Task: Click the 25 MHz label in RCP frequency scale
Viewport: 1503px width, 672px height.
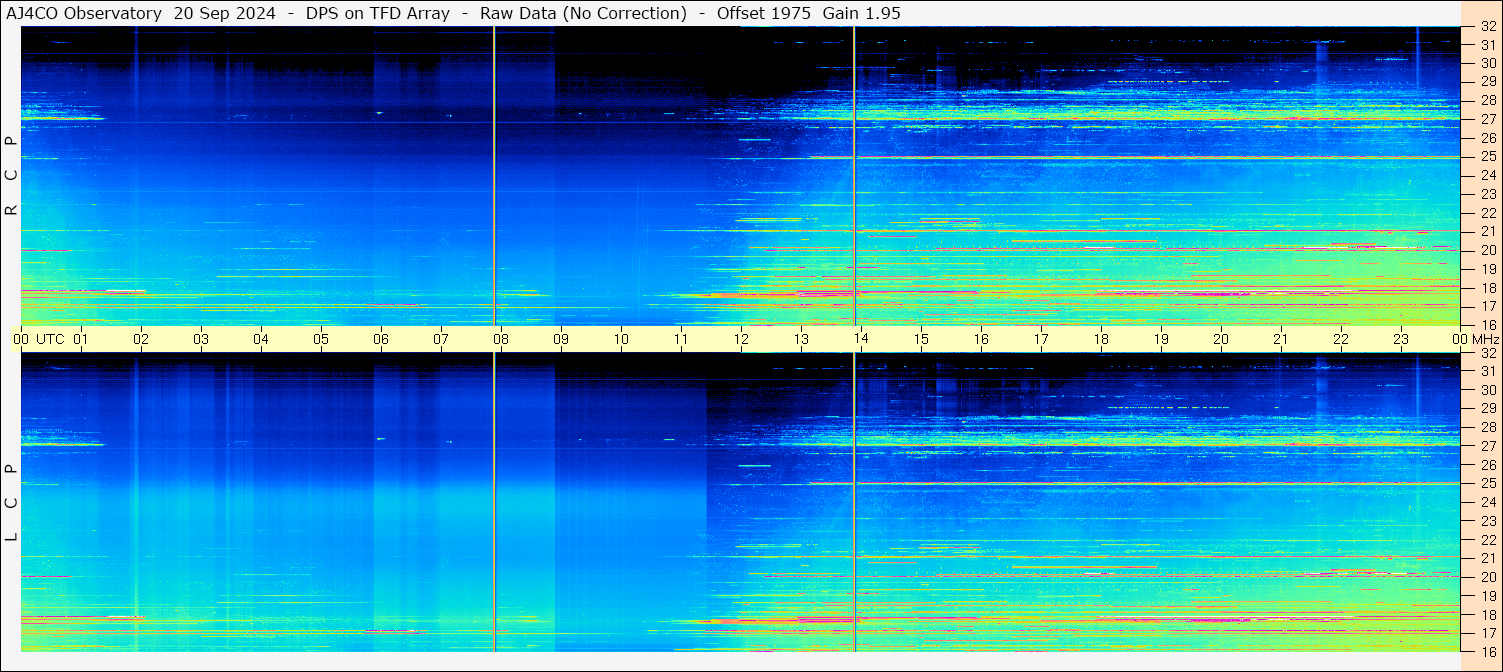Action: (1488, 156)
